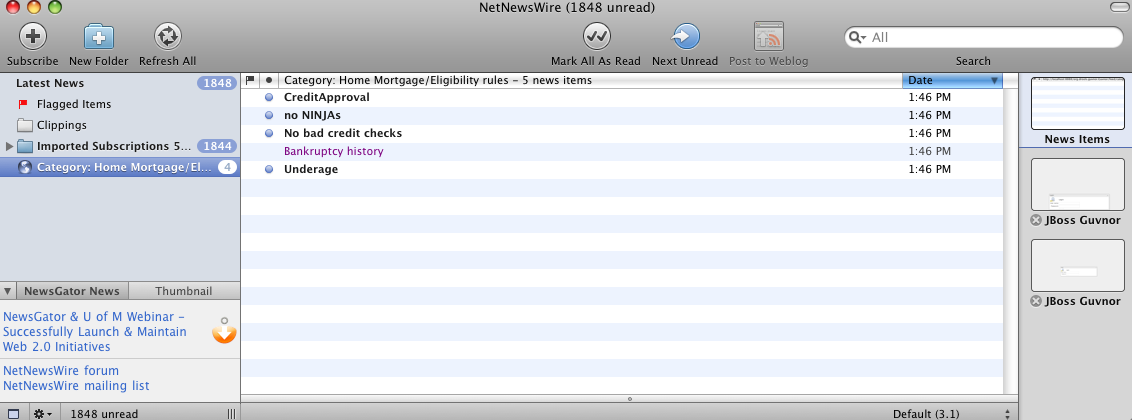Image resolution: width=1132 pixels, height=420 pixels.
Task: Open No bad credit checks item
Action: click(622, 134)
